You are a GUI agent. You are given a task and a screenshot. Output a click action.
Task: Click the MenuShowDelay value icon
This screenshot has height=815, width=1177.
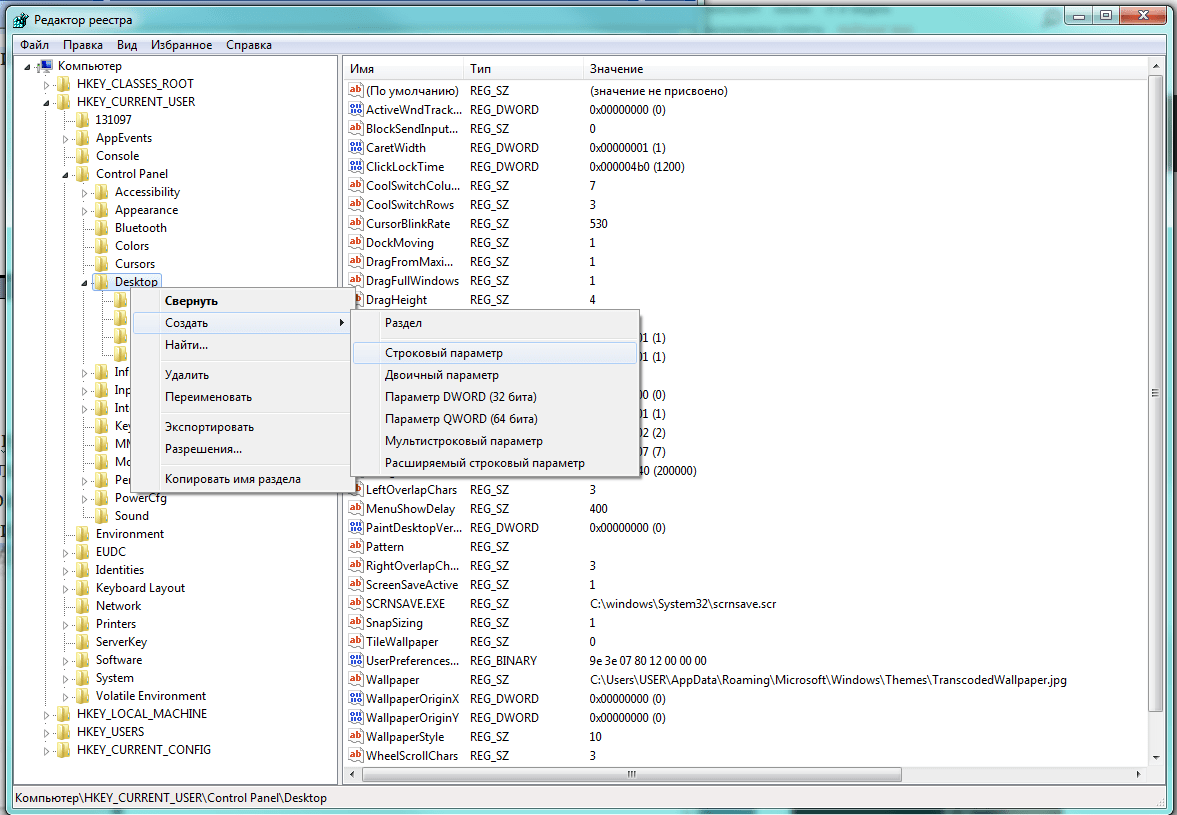355,509
